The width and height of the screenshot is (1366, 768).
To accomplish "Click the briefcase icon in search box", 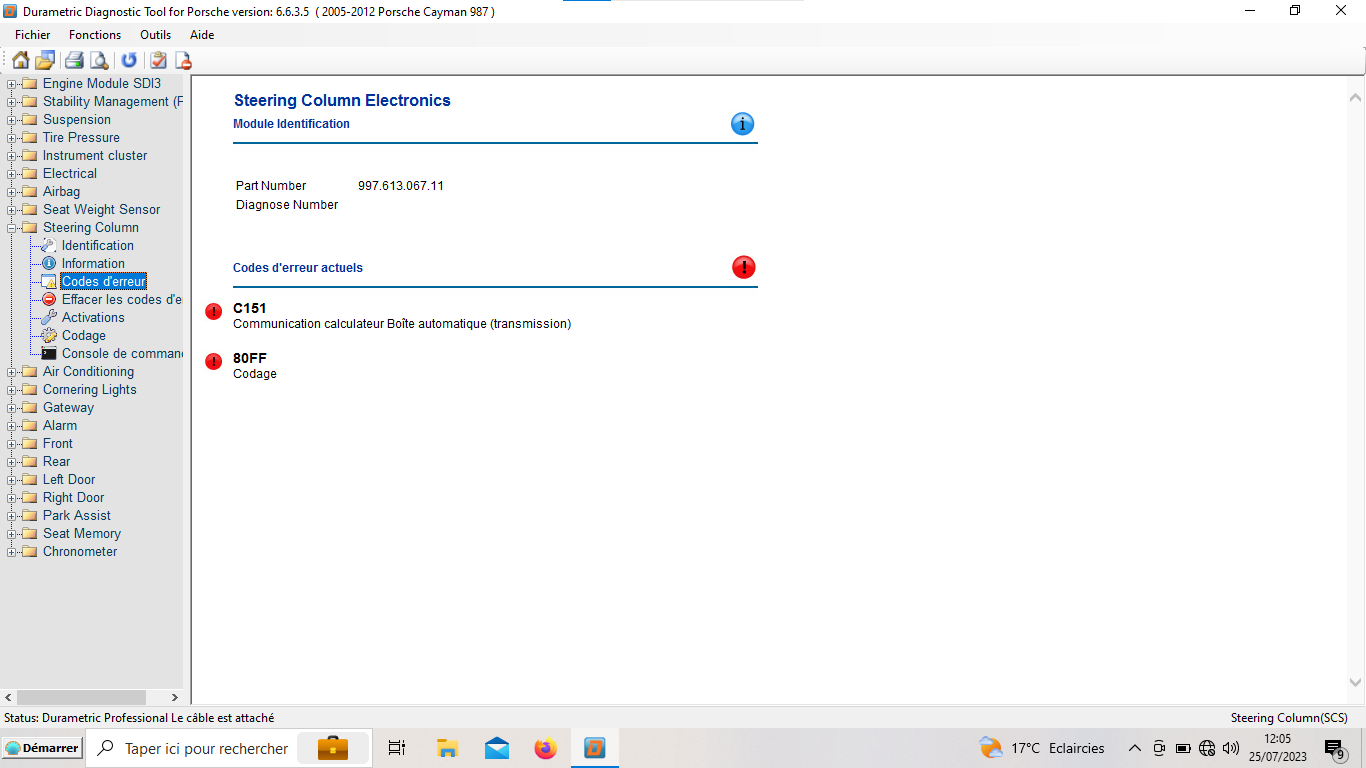I will click(x=333, y=748).
